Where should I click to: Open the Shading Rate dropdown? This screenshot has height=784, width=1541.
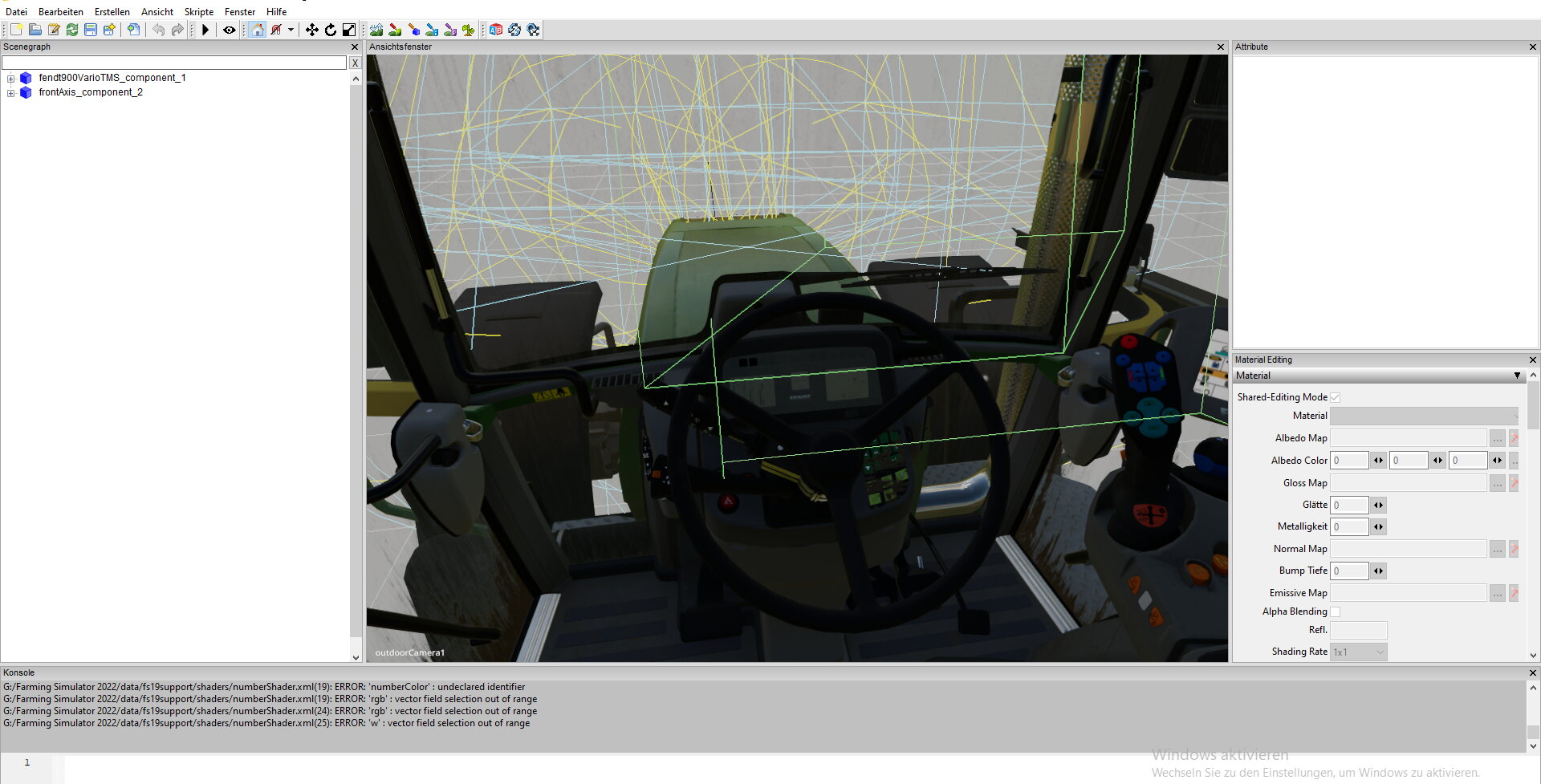pos(1358,652)
